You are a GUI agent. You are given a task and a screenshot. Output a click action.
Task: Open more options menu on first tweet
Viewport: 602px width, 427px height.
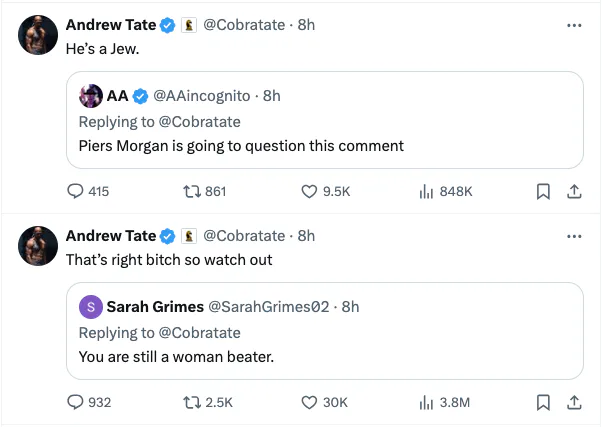(x=574, y=25)
